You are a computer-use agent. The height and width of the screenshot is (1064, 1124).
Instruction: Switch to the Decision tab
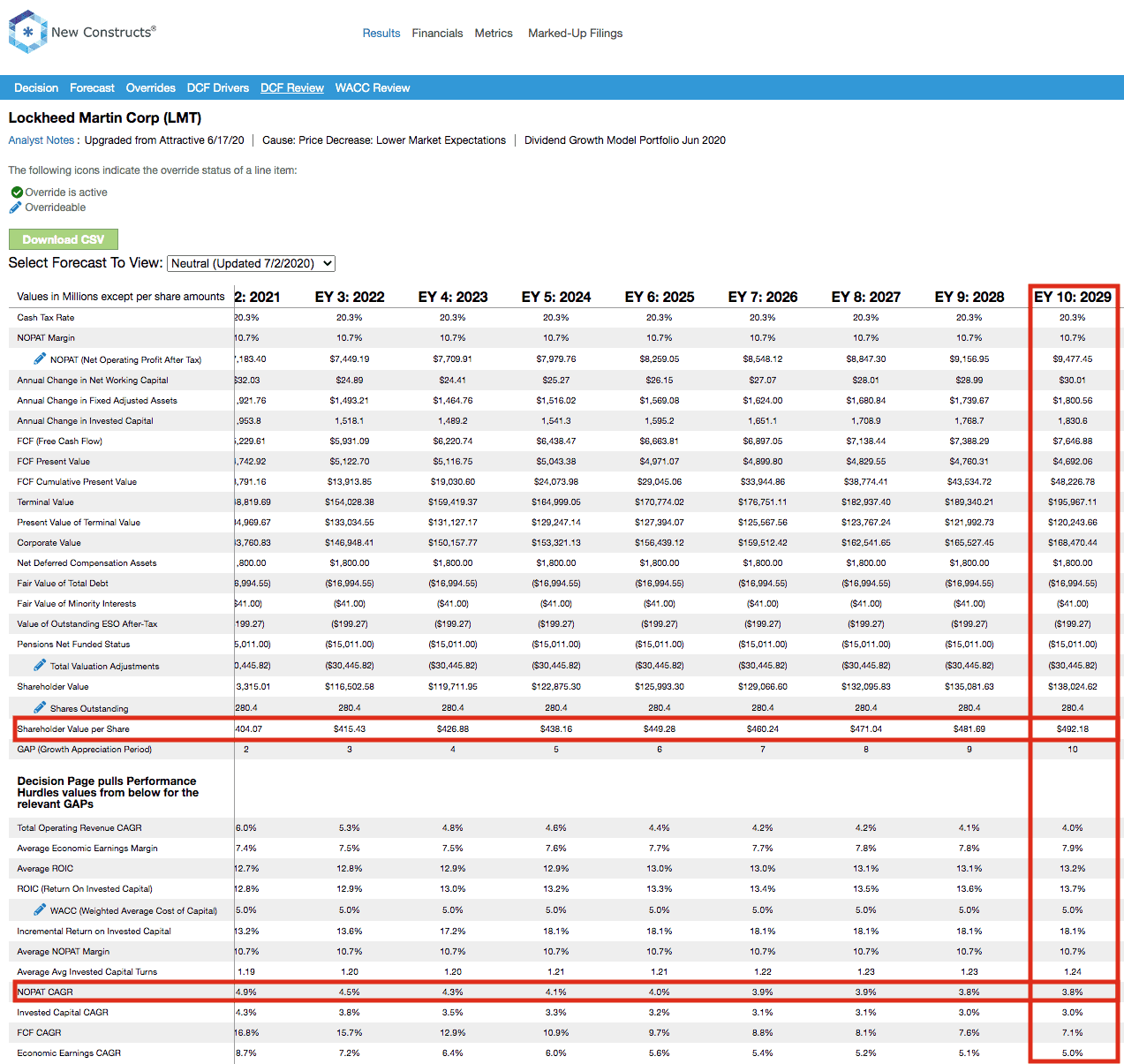pyautogui.click(x=36, y=88)
